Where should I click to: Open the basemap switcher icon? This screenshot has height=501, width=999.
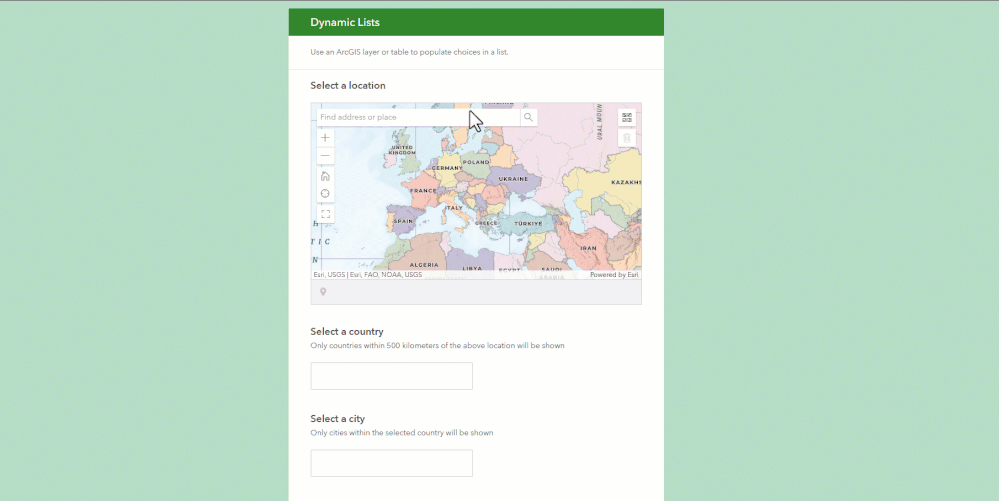pyautogui.click(x=627, y=118)
